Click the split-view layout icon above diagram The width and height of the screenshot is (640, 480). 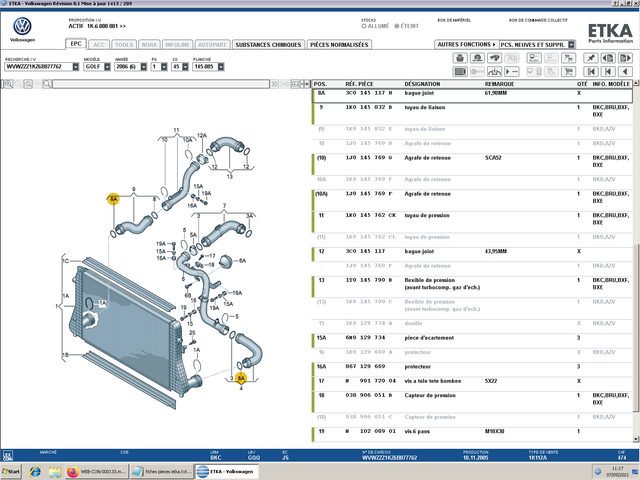[295, 84]
